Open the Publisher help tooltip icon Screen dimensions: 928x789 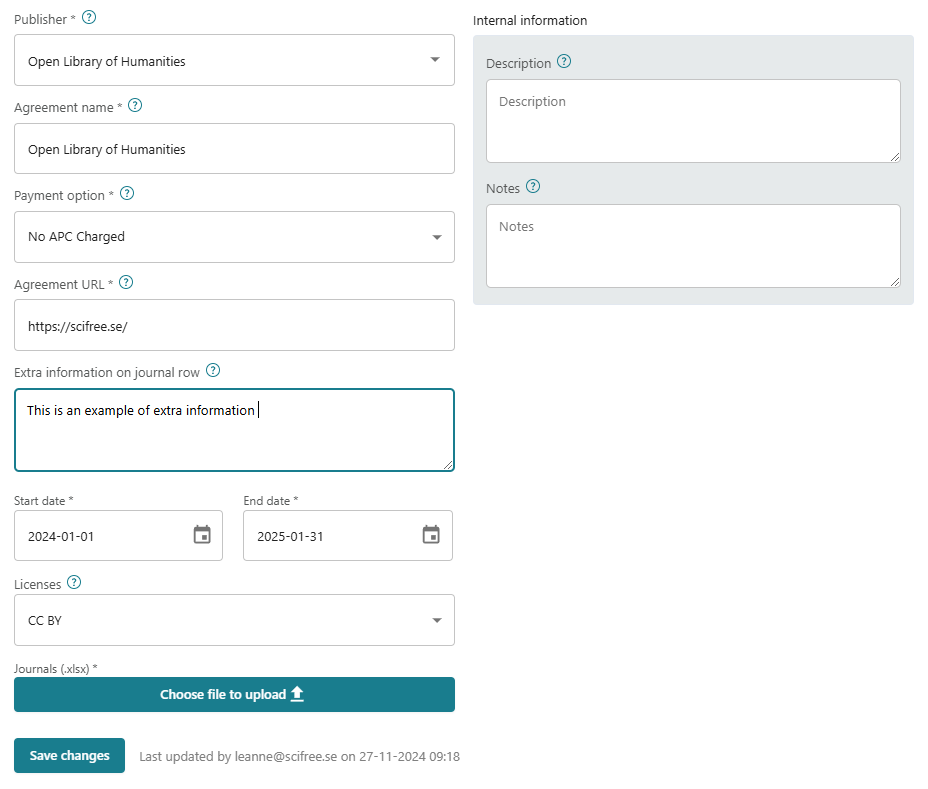point(88,17)
